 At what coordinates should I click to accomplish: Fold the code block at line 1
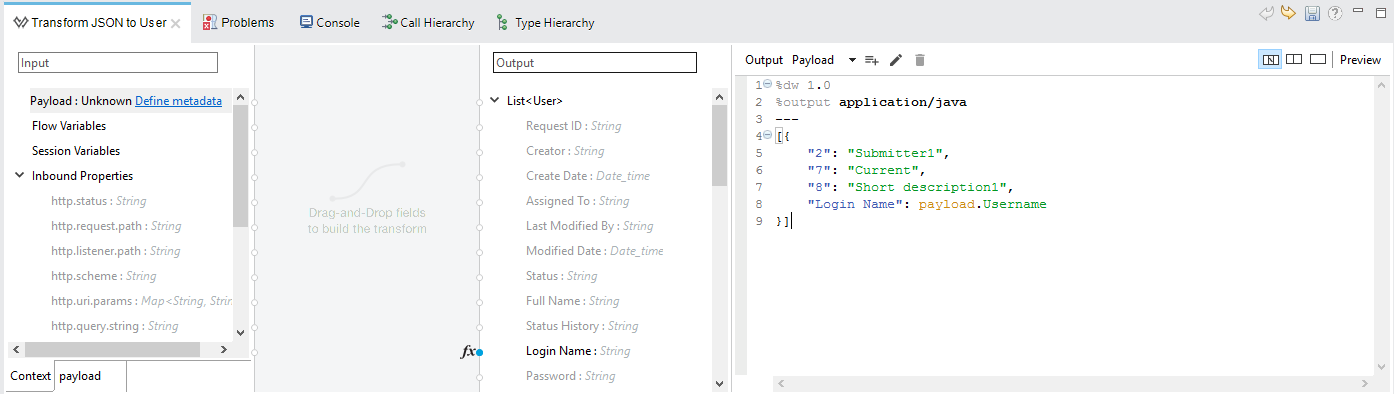[x=767, y=85]
